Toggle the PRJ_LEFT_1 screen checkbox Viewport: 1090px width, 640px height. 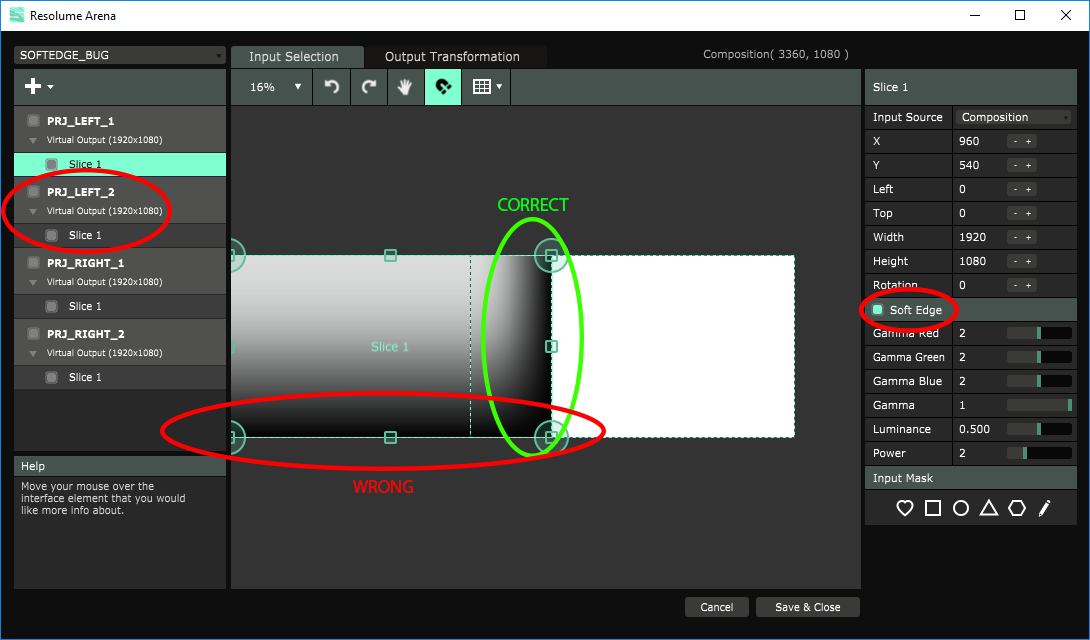[33, 121]
